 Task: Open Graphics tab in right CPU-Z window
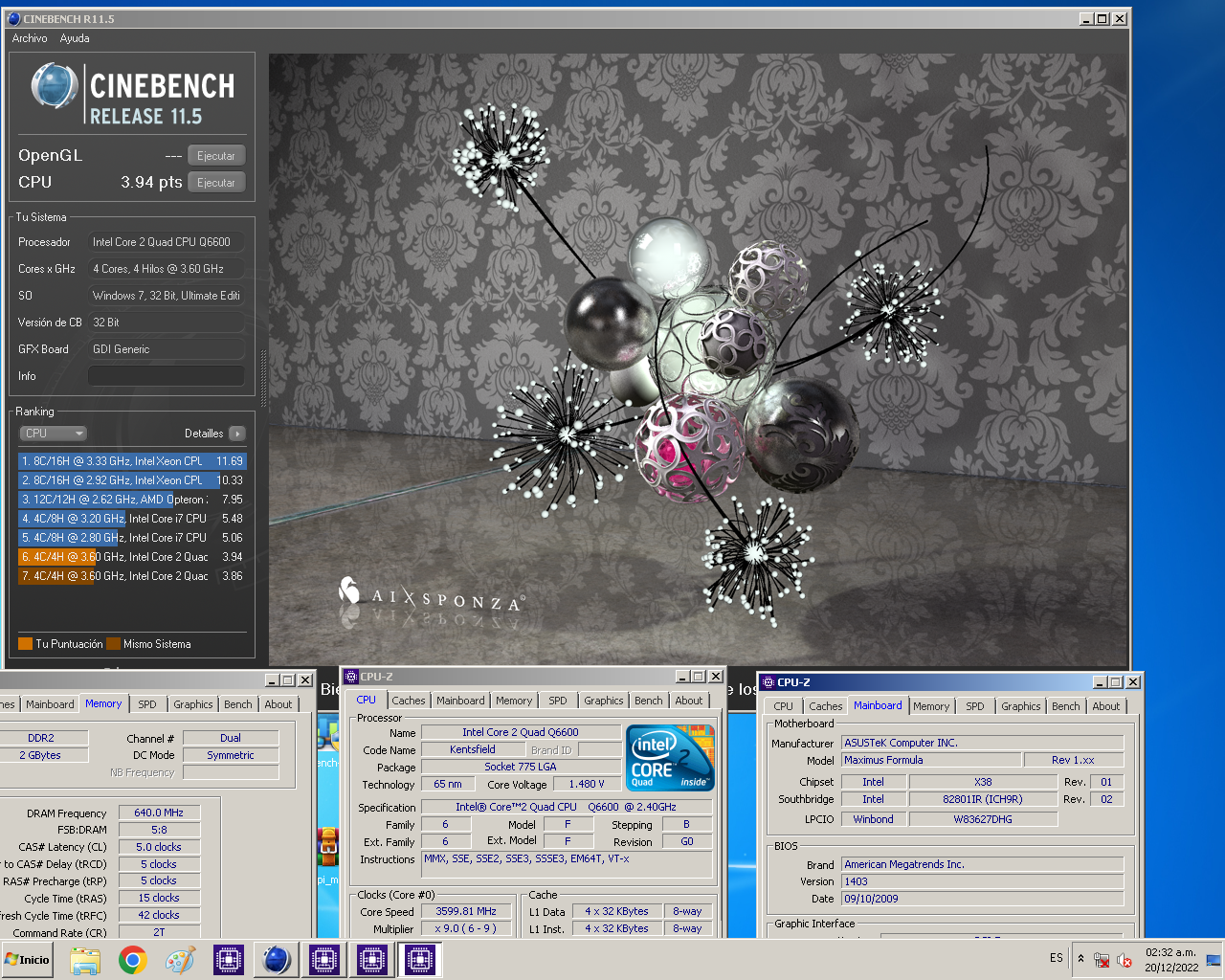pos(1021,706)
